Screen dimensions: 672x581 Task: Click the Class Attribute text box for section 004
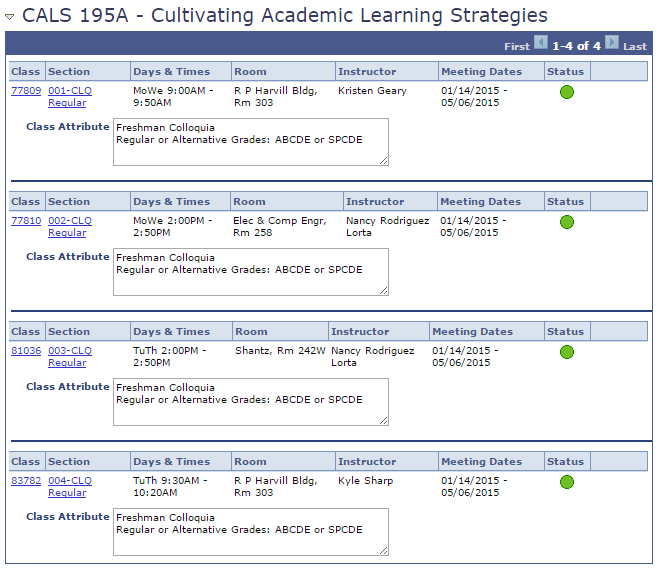point(250,532)
